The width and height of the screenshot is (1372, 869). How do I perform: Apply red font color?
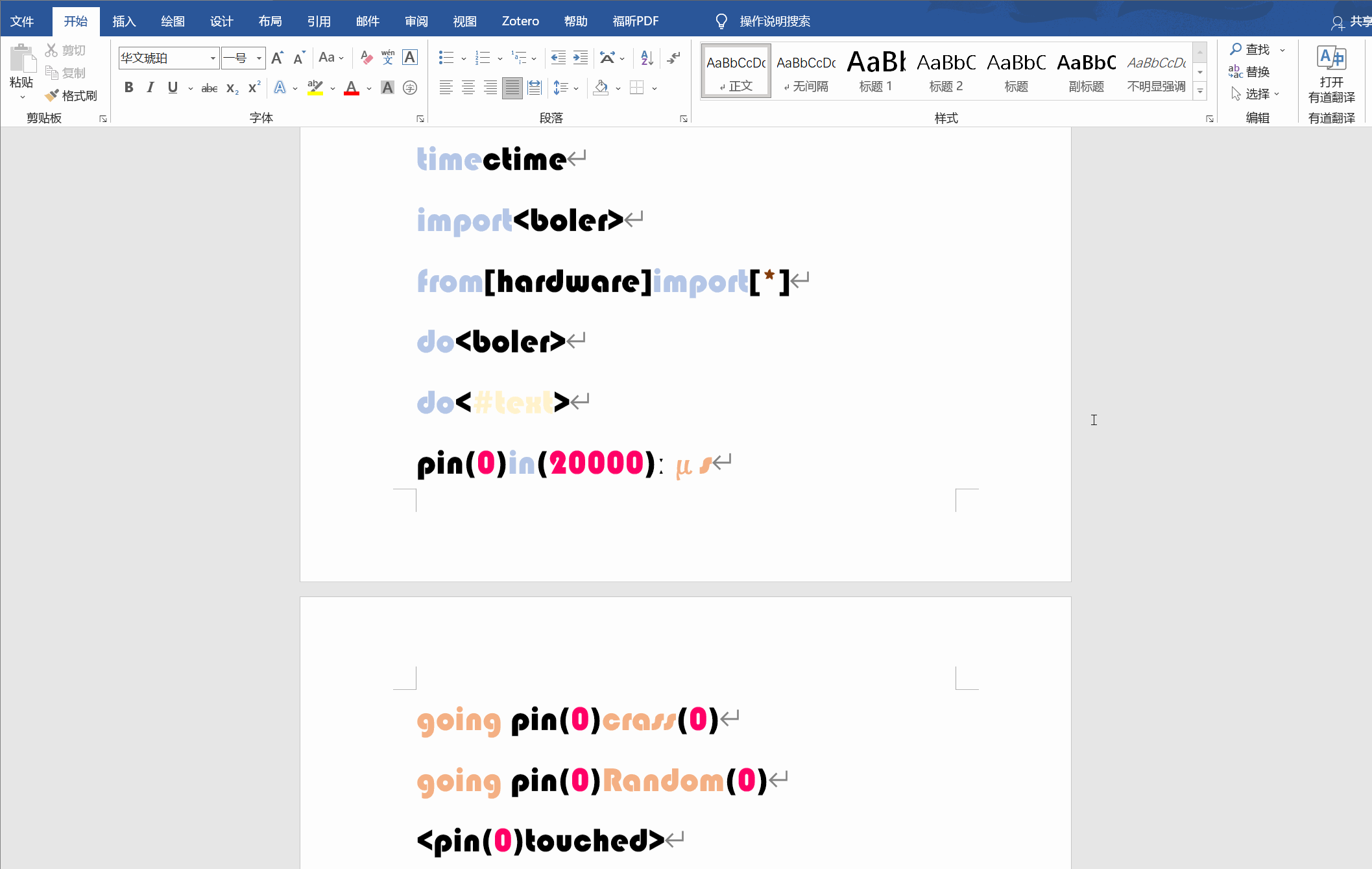[x=352, y=88]
